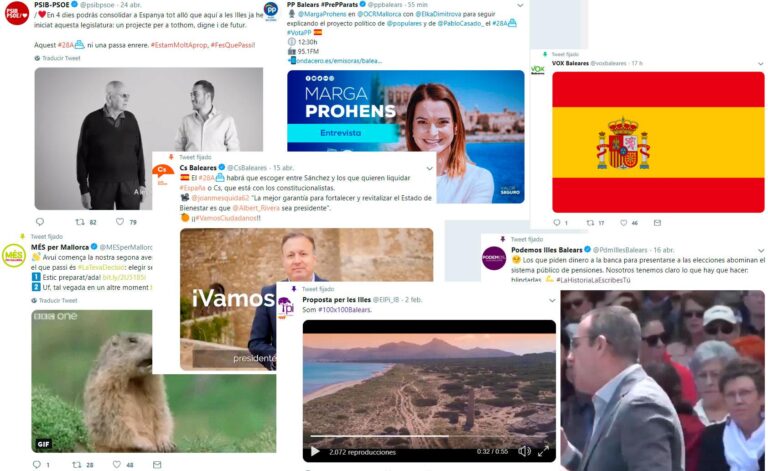Reply to the PSIB-PSOE tweet

point(40,222)
